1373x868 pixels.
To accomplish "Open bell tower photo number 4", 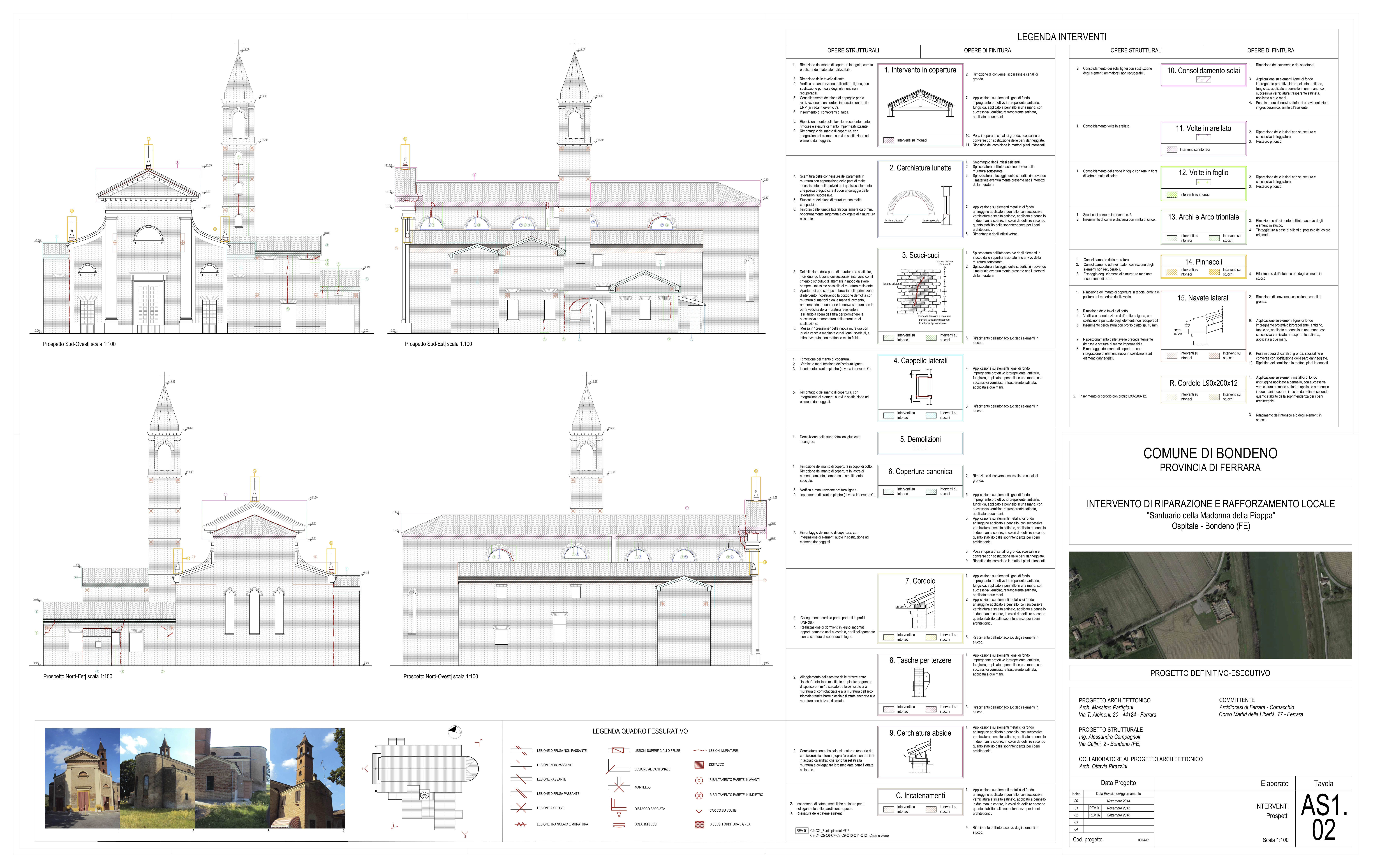I will click(308, 778).
